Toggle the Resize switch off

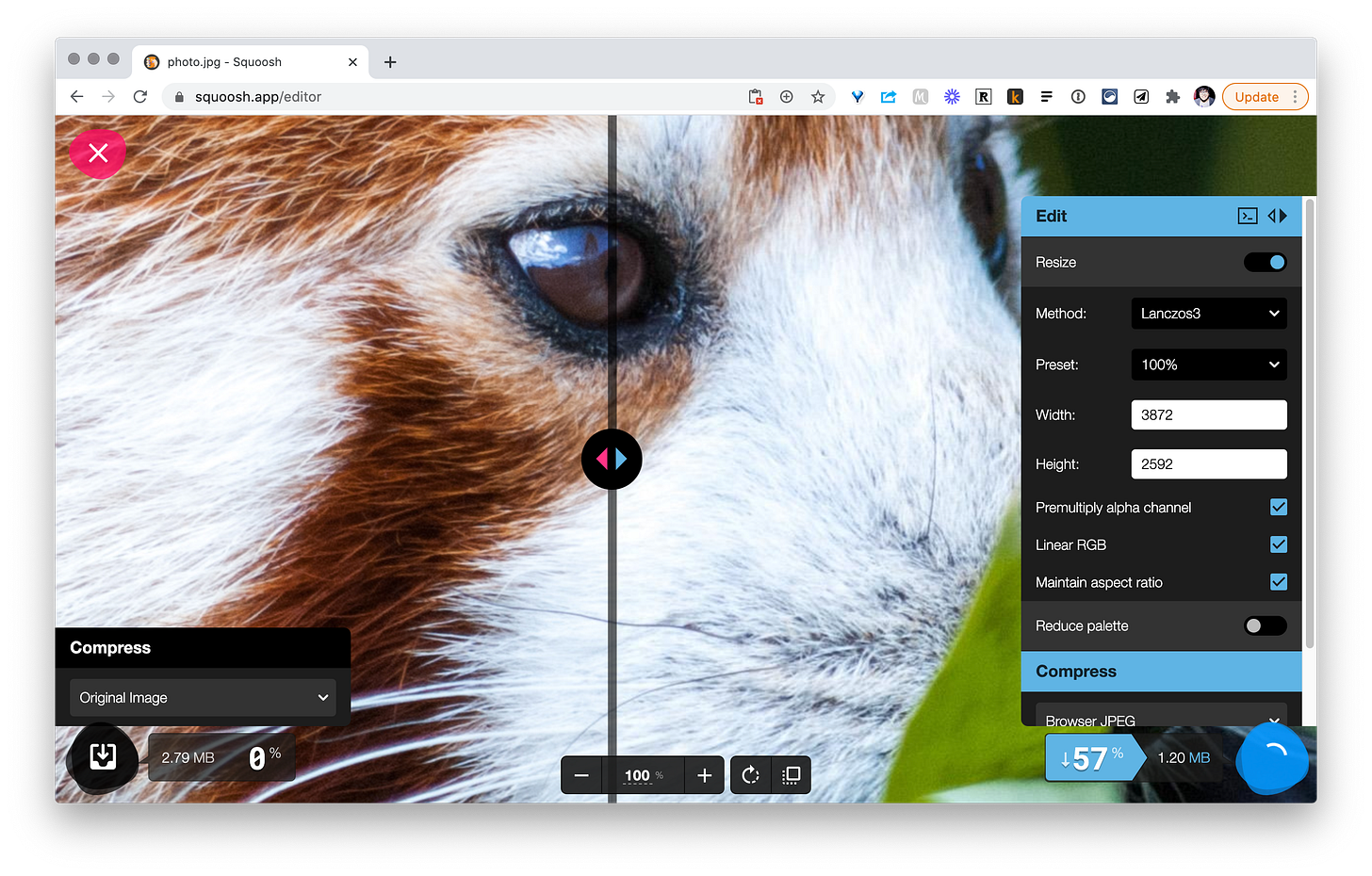pos(1265,262)
